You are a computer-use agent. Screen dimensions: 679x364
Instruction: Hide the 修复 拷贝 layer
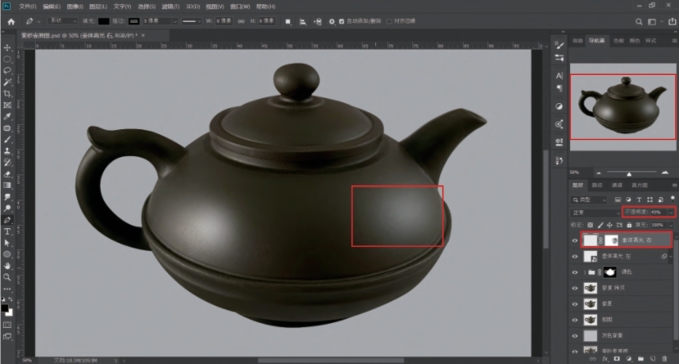(x=575, y=288)
